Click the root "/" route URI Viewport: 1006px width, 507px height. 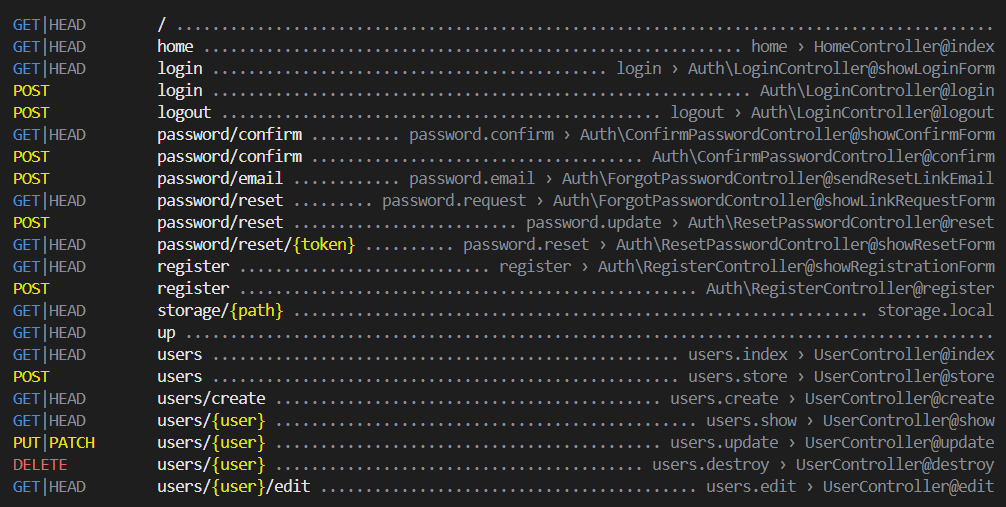pyautogui.click(x=161, y=25)
